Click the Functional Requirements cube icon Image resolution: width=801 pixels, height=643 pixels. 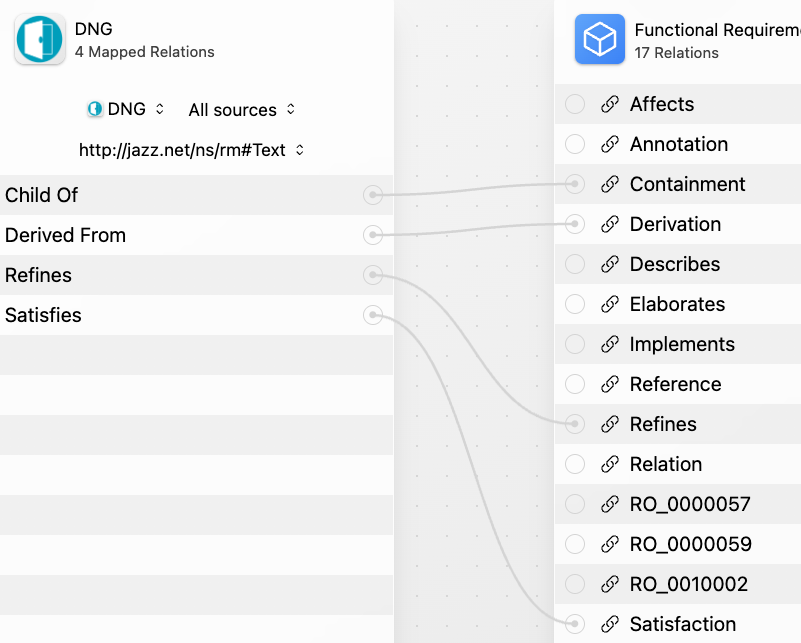coord(600,39)
